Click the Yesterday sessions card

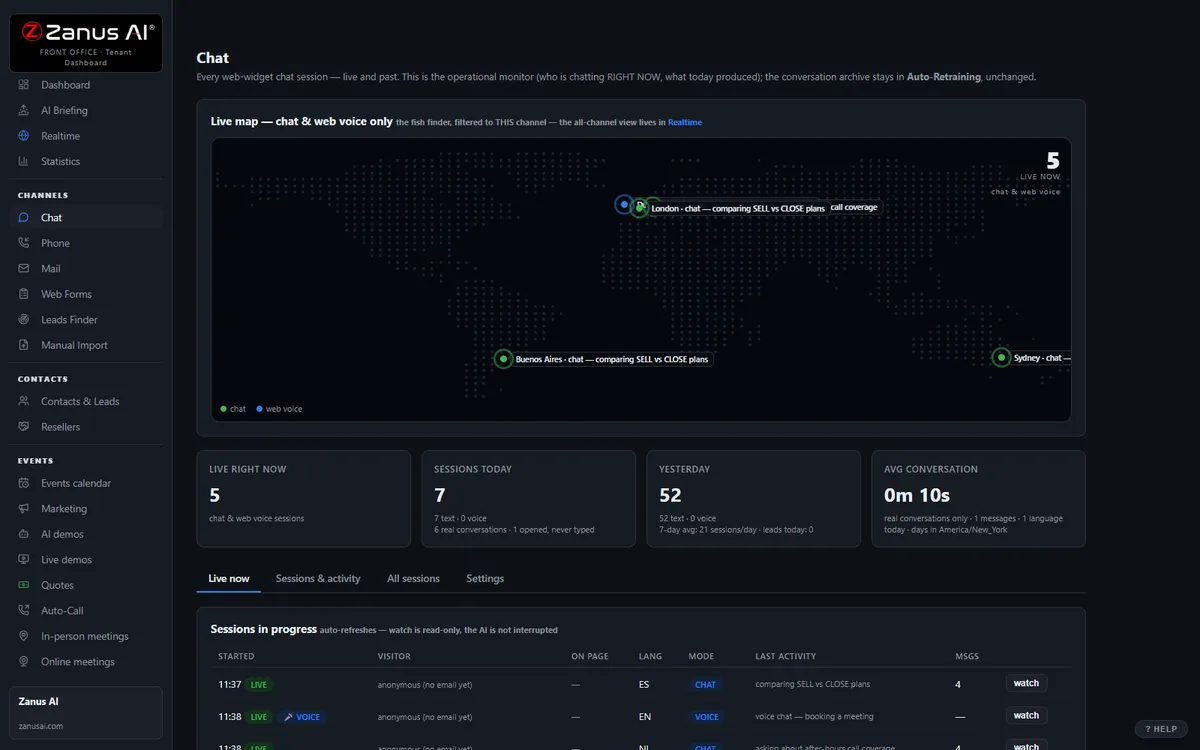753,498
